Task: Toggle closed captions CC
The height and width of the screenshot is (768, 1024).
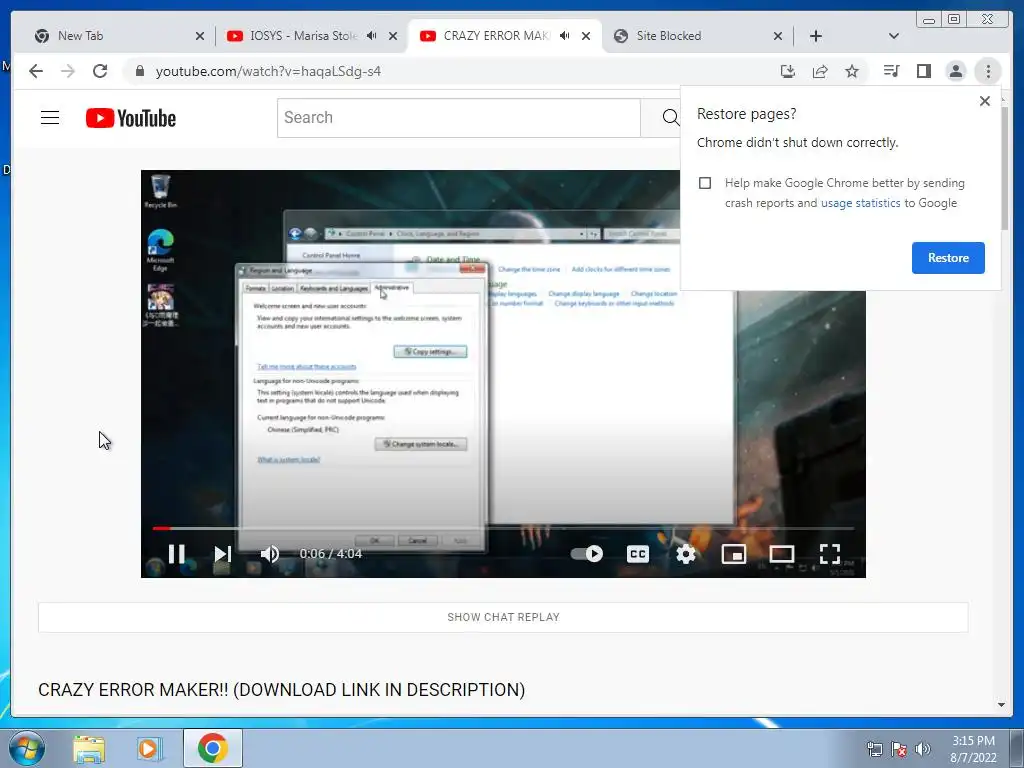Action: click(637, 554)
